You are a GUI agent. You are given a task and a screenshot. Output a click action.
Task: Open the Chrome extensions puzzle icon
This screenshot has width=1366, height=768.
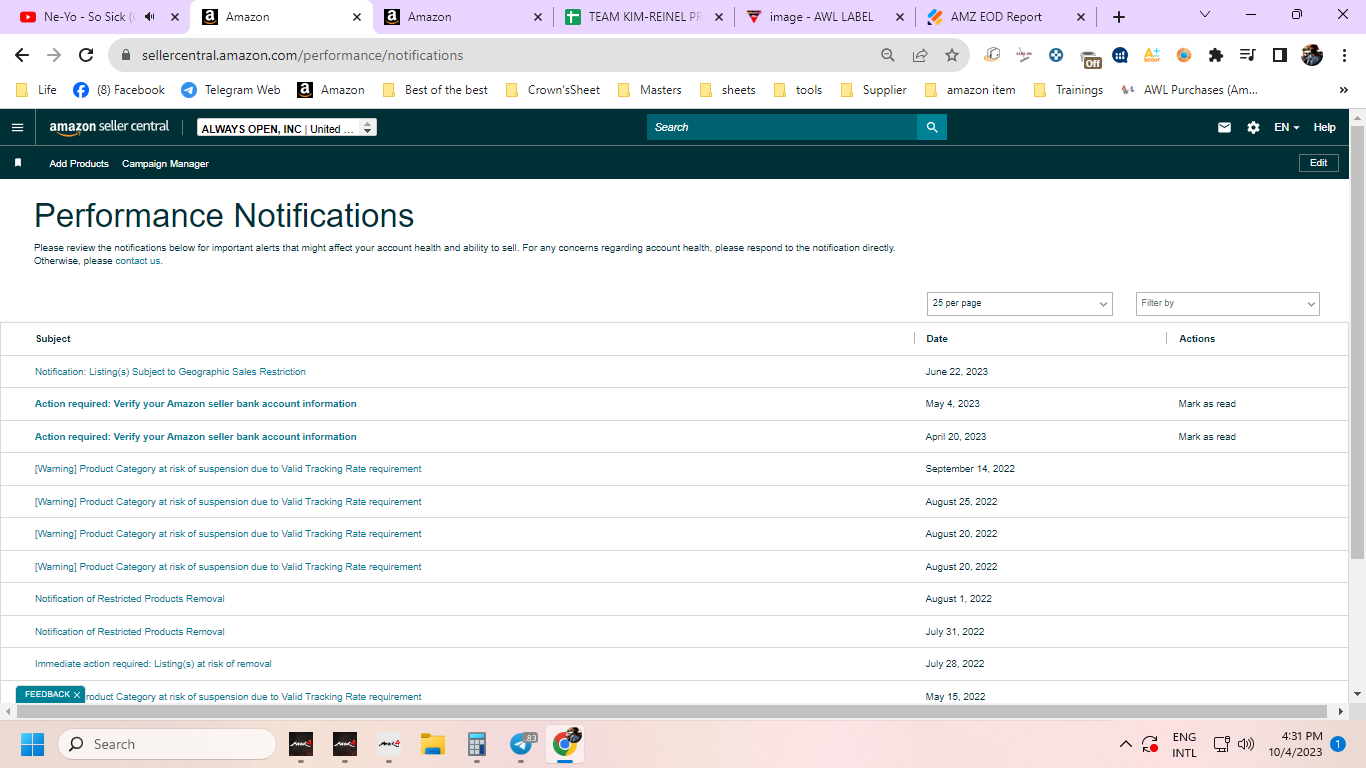click(x=1216, y=55)
